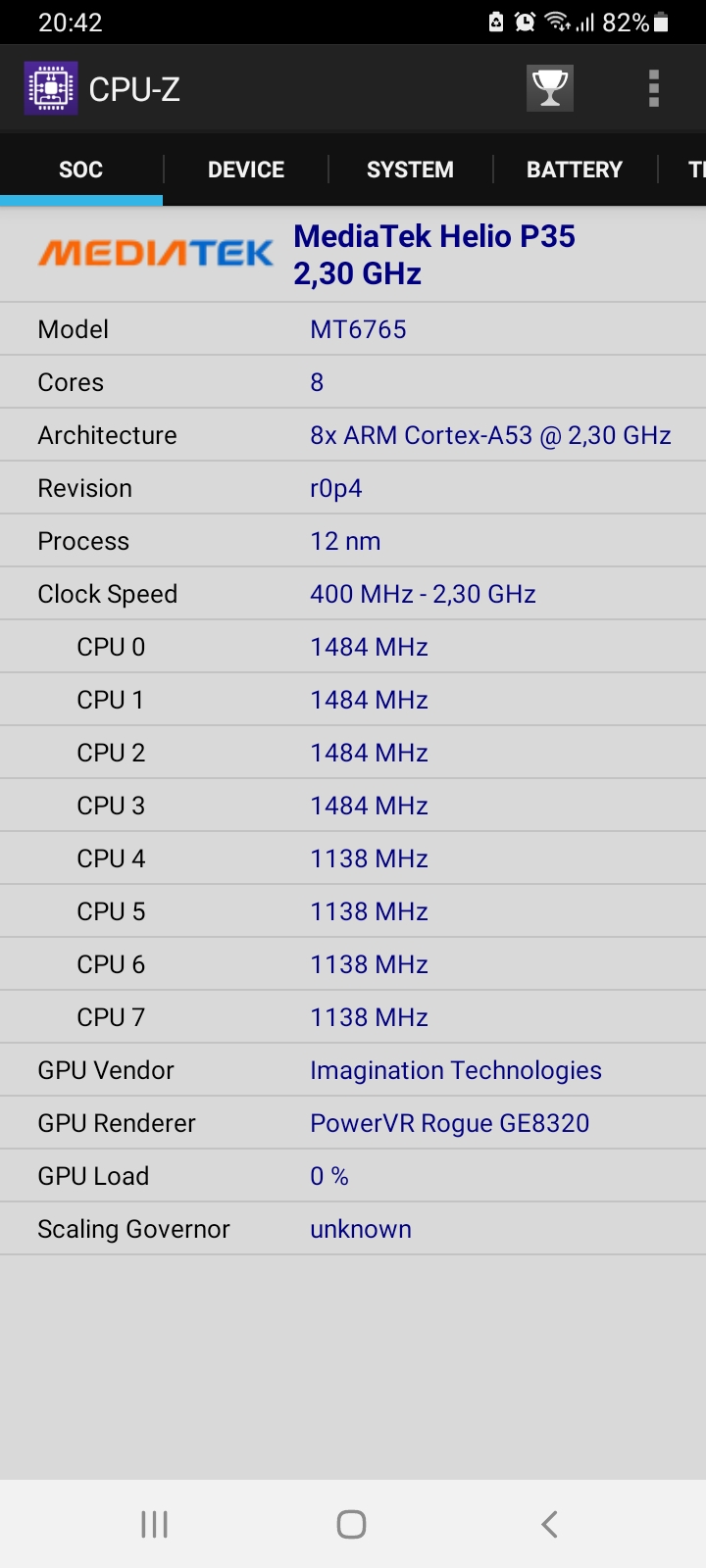Tap the alarm clock status icon
This screenshot has width=706, height=1568.
[x=526, y=23]
